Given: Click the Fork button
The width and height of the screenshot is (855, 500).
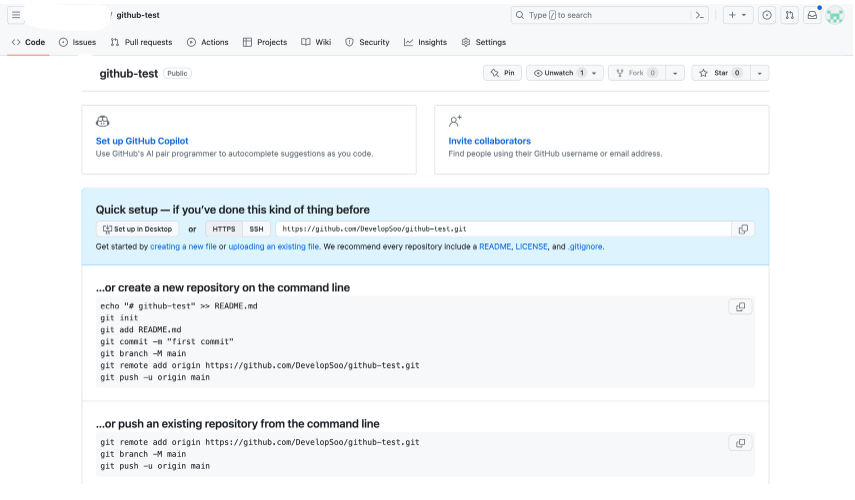Looking at the screenshot, I should [x=637, y=73].
